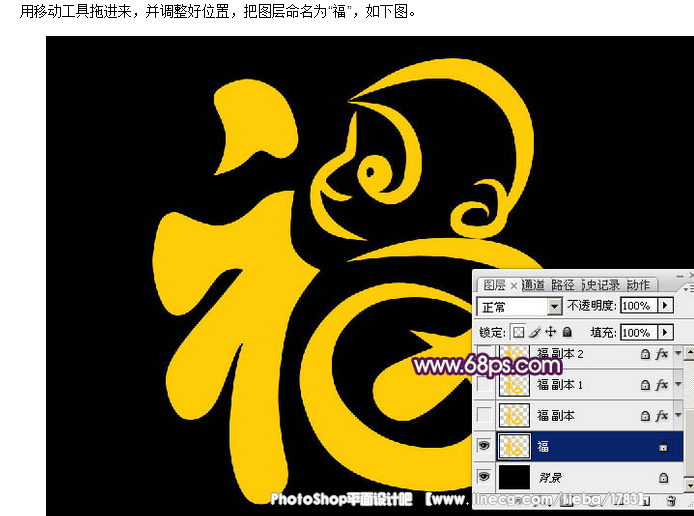Click the opacity value field showing 100%

click(636, 306)
